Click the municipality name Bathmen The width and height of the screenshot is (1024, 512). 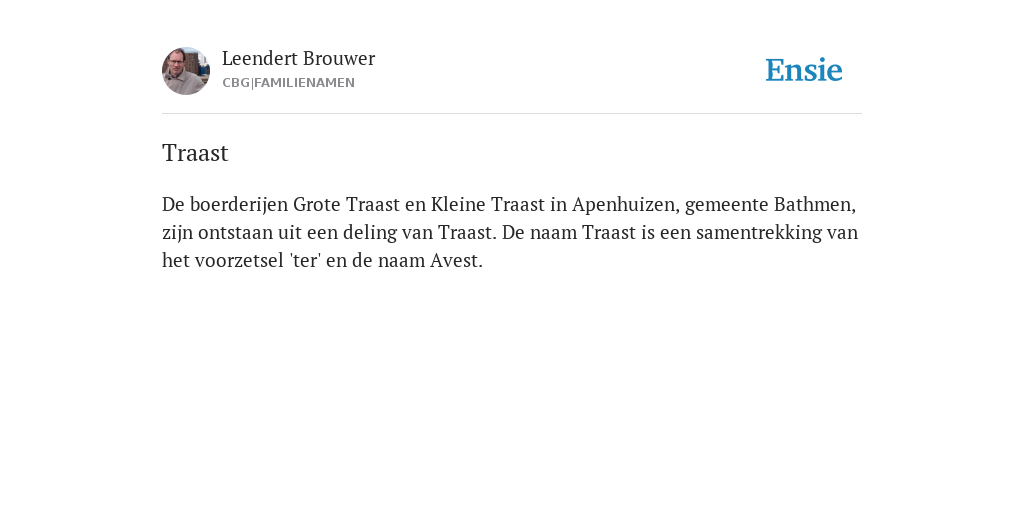(x=814, y=205)
